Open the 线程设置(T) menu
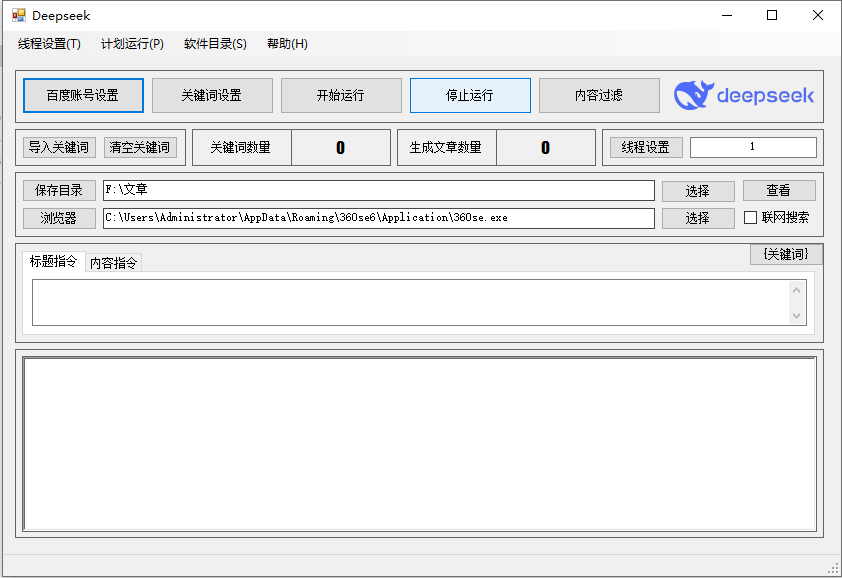 tap(49, 44)
